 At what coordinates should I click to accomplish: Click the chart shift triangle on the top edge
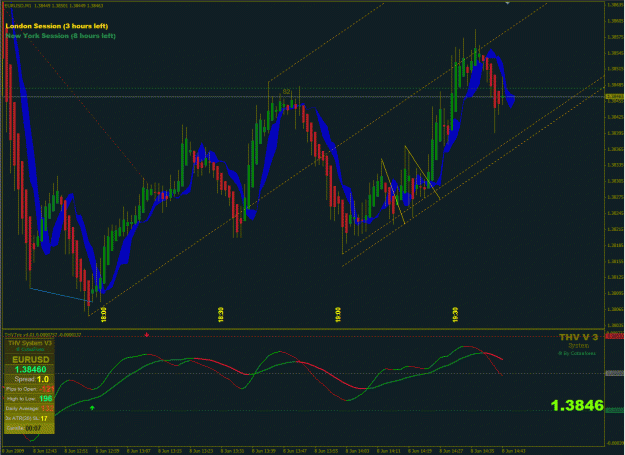point(507,2)
